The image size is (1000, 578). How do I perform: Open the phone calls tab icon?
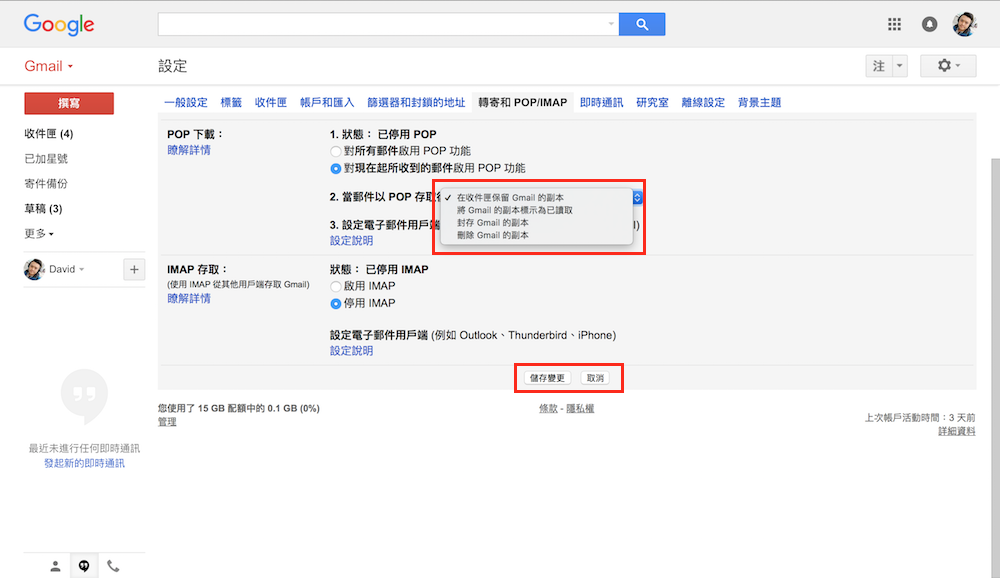[113, 566]
